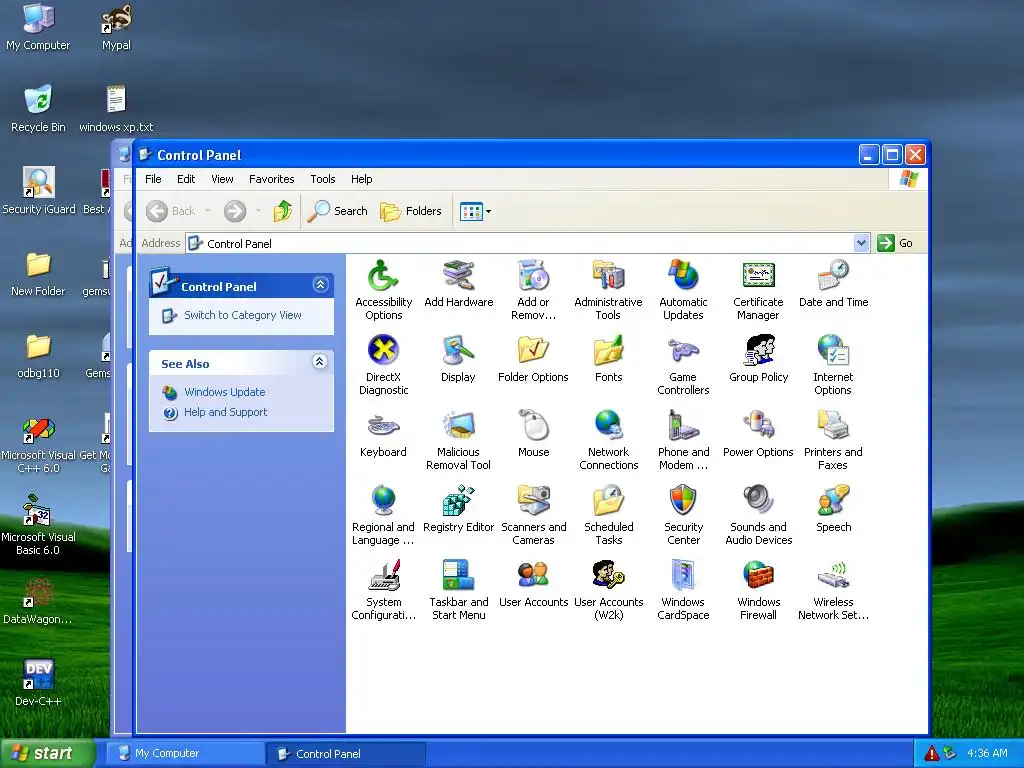
Task: Select the Keyboard applet icon
Action: click(x=383, y=426)
